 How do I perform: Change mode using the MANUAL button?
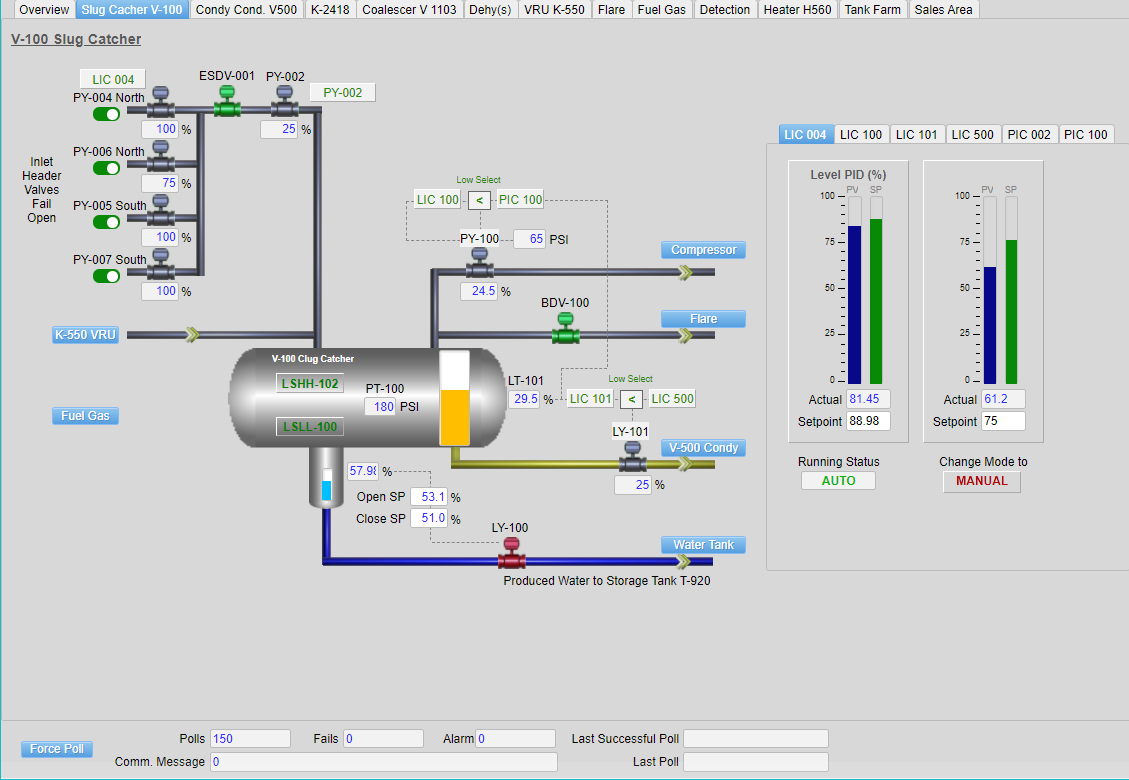(x=981, y=481)
